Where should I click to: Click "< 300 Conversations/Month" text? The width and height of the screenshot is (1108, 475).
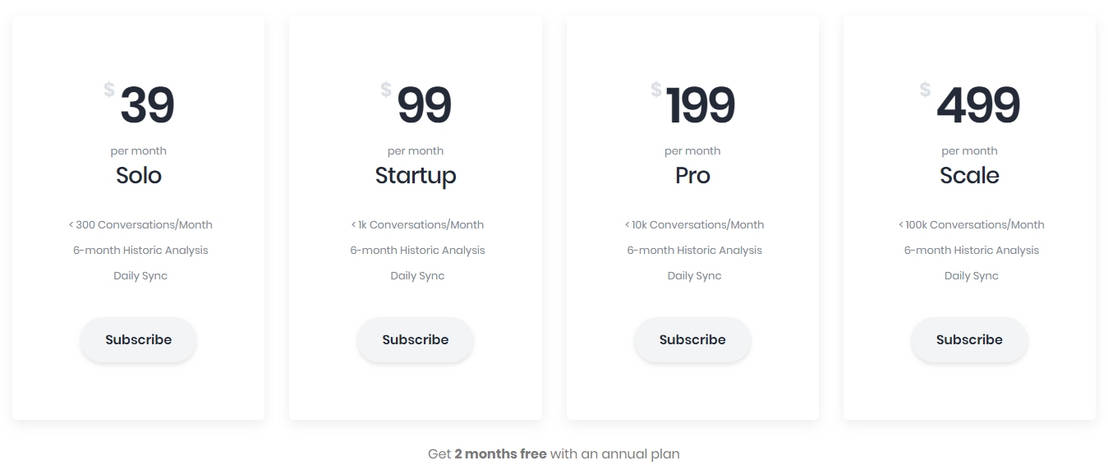pos(140,225)
